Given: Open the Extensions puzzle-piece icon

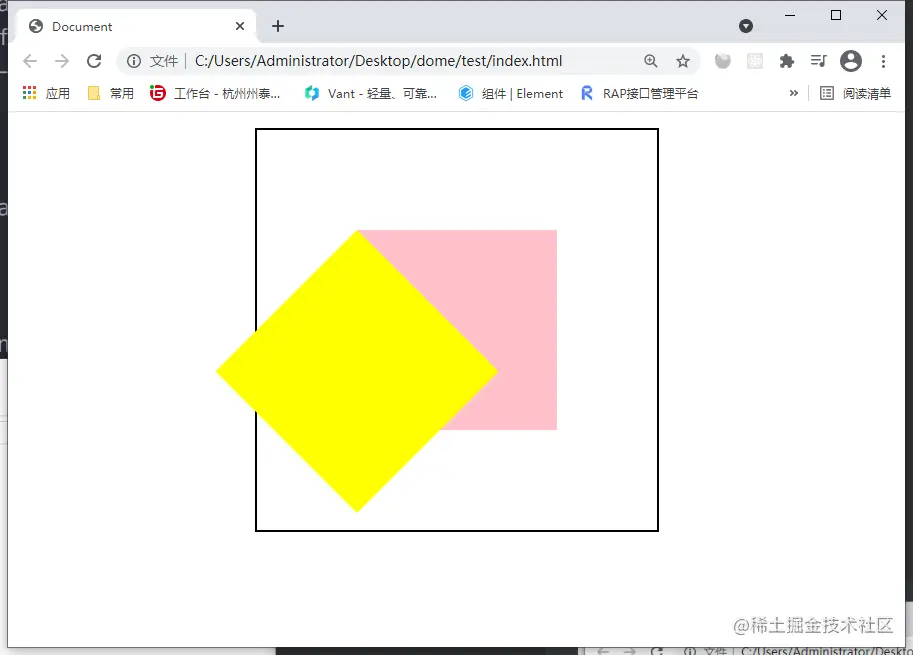Looking at the screenshot, I should click(x=785, y=61).
